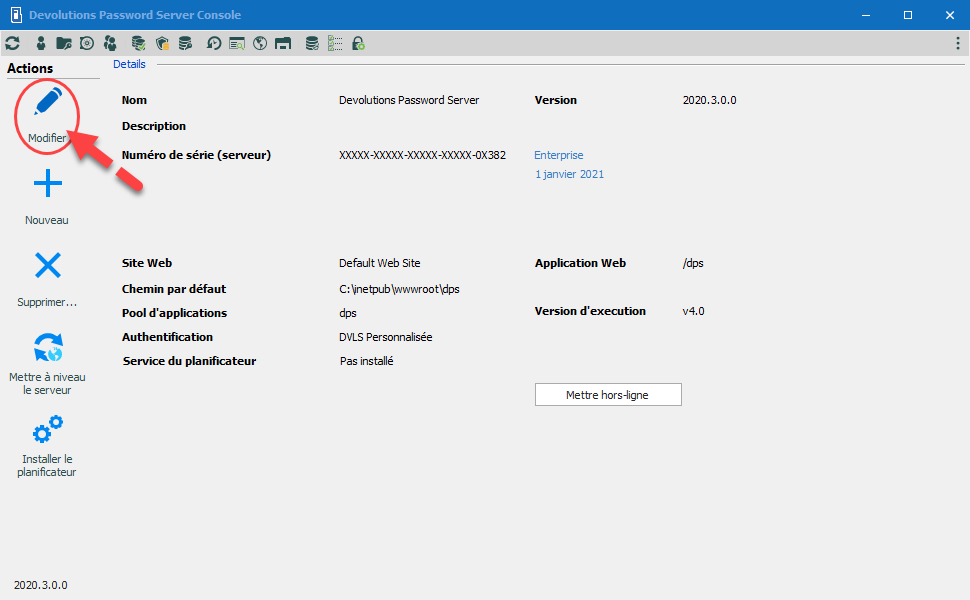Click the padlock with gear toolbar icon
The width and height of the screenshot is (970, 600).
click(x=358, y=43)
